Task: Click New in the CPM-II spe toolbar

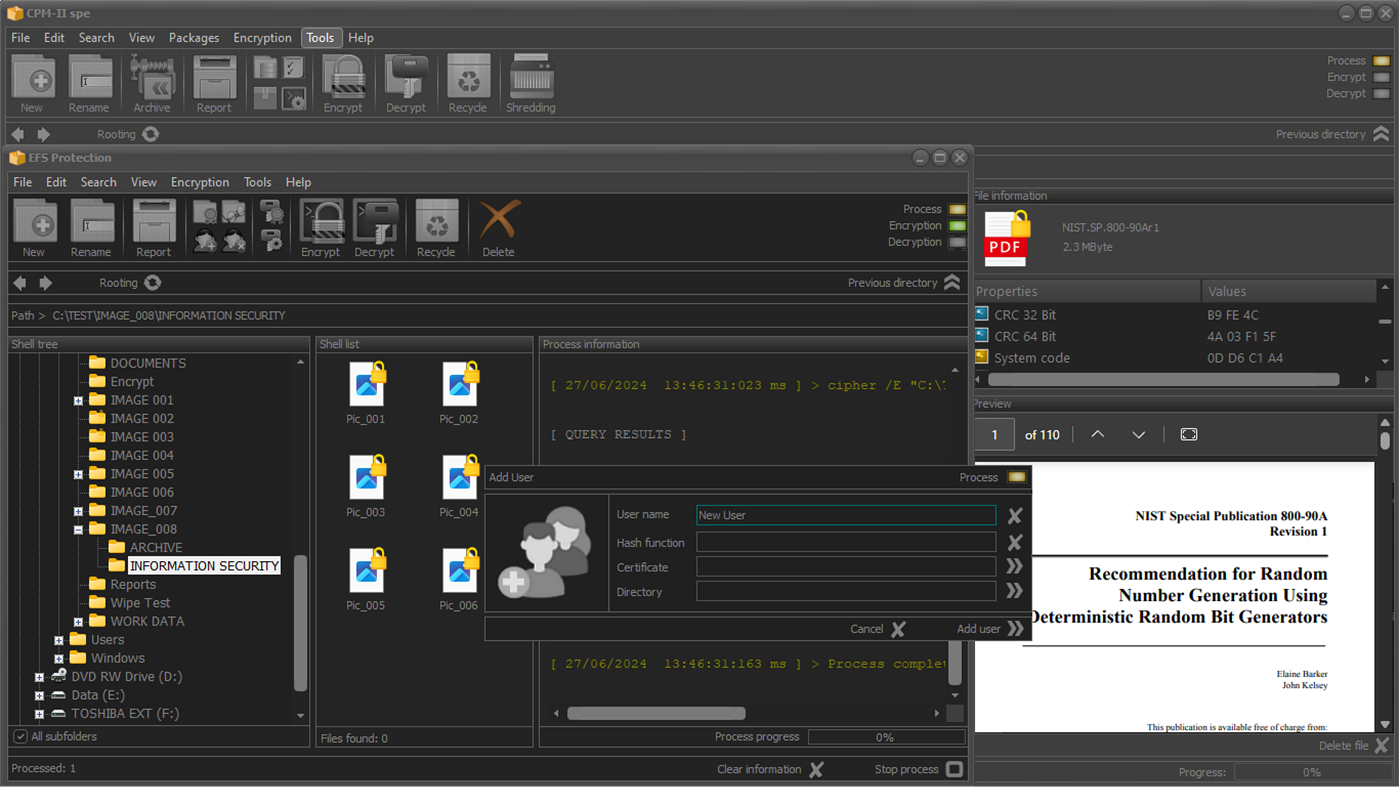Action: [32, 83]
